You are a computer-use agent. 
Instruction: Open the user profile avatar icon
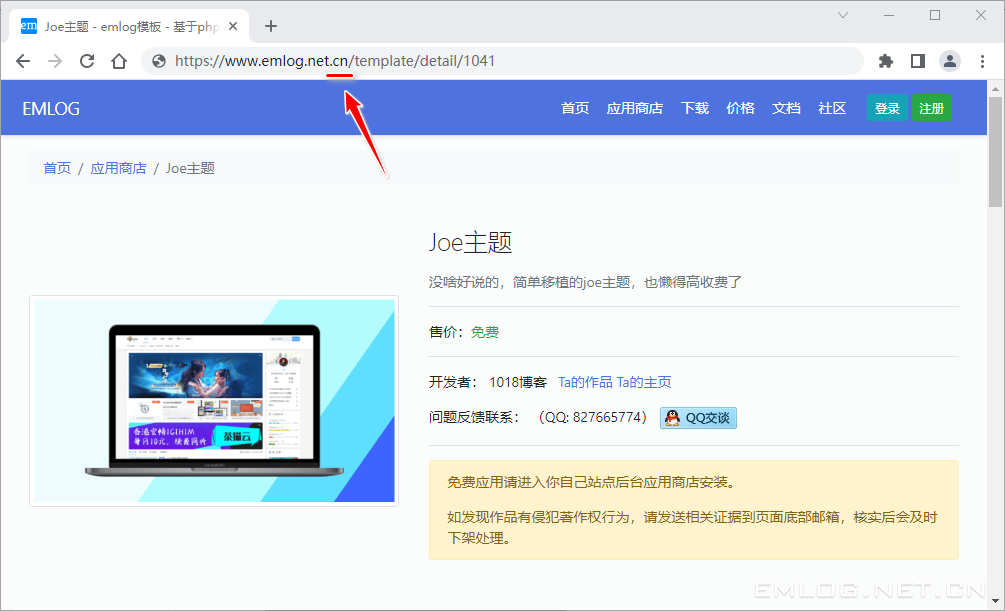click(x=950, y=61)
